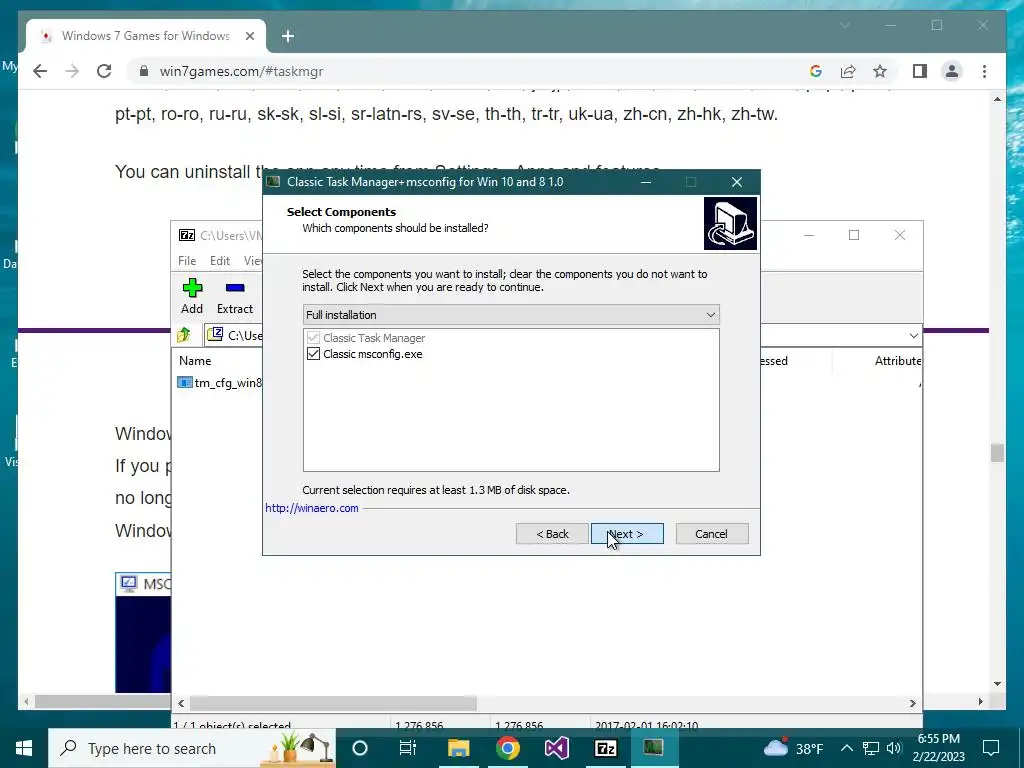Click the share page icon
This screenshot has width=1024, height=768.
point(848,71)
